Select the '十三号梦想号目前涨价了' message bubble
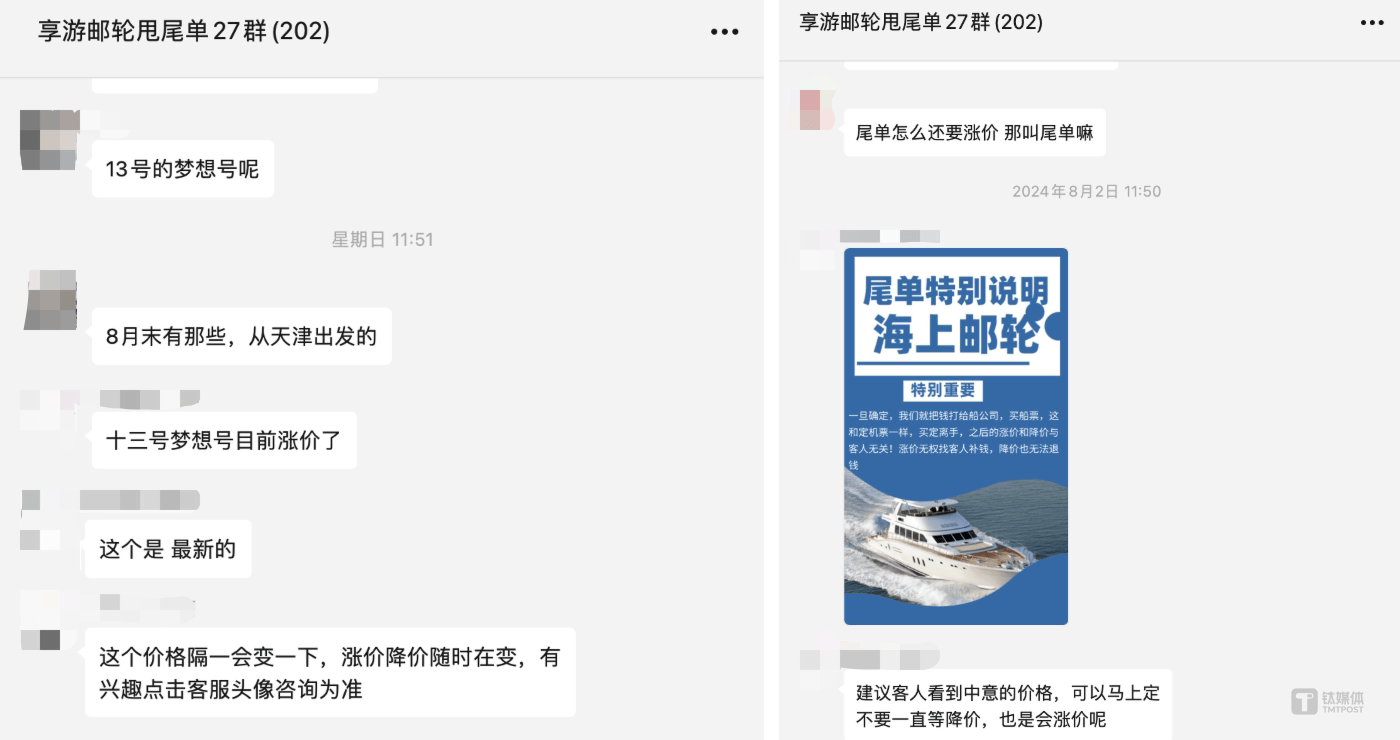 pyautogui.click(x=224, y=440)
